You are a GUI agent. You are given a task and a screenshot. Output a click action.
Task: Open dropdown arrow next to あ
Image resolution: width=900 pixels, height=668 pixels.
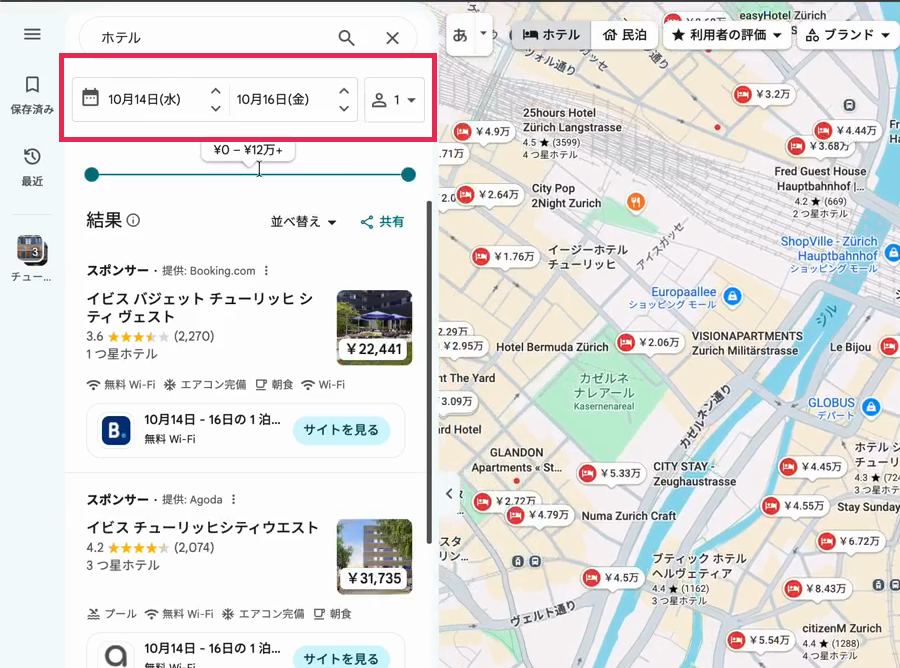click(483, 33)
